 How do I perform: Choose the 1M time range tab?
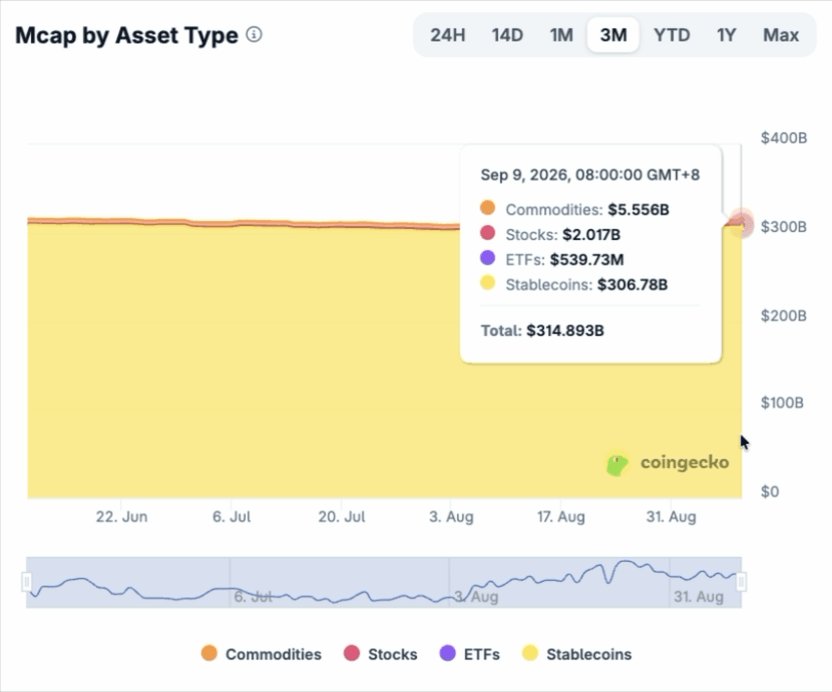pos(561,35)
